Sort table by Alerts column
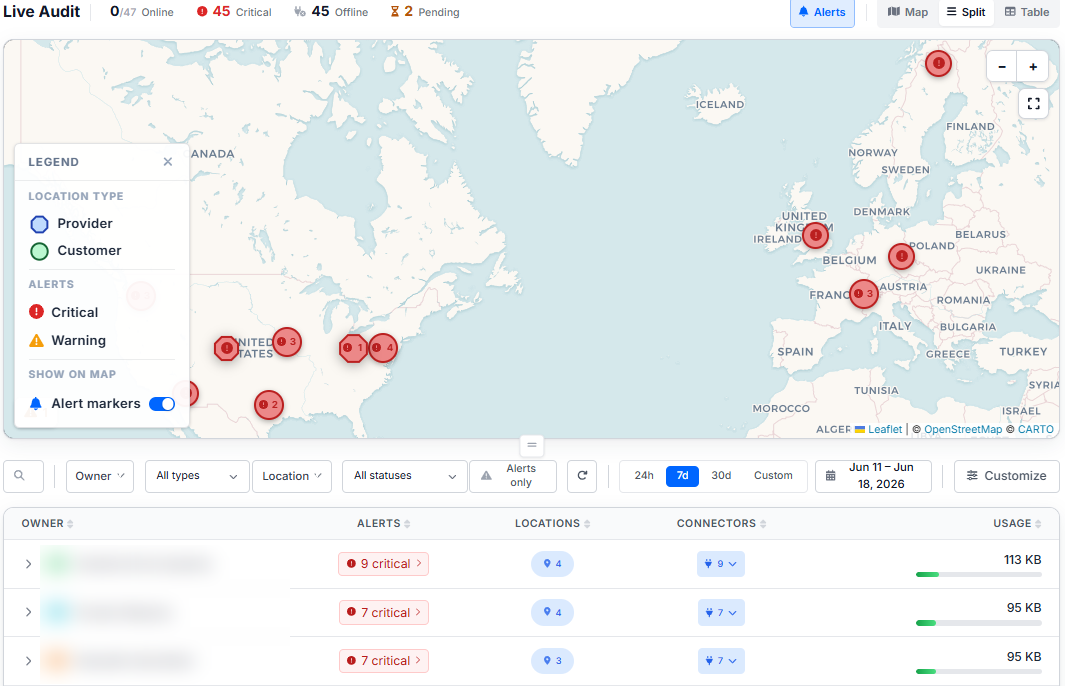 384,524
